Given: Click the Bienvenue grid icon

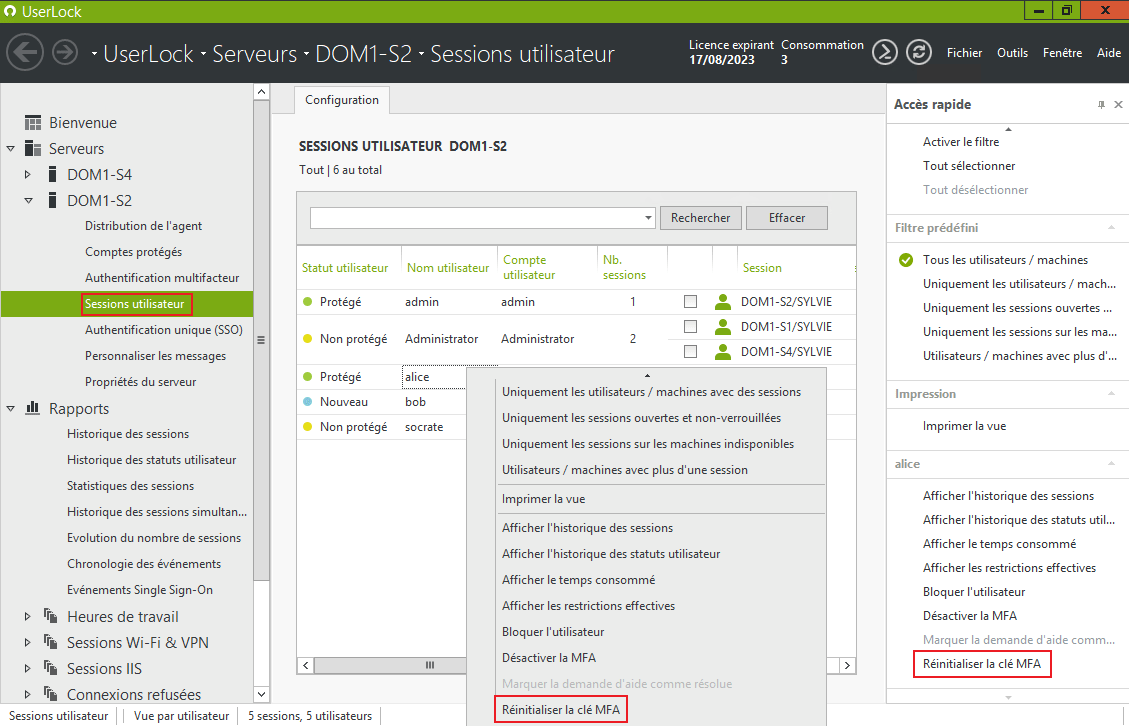Looking at the screenshot, I should coord(32,122).
